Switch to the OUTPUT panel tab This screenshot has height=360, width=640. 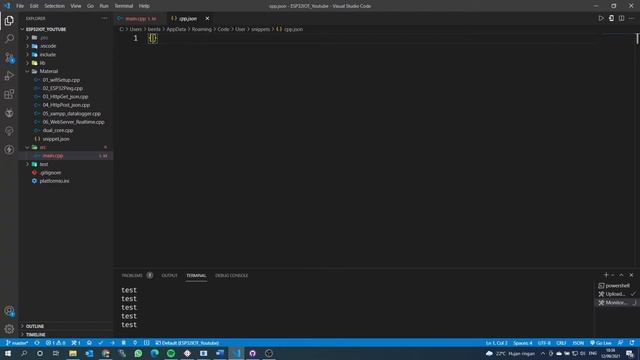click(x=169, y=276)
